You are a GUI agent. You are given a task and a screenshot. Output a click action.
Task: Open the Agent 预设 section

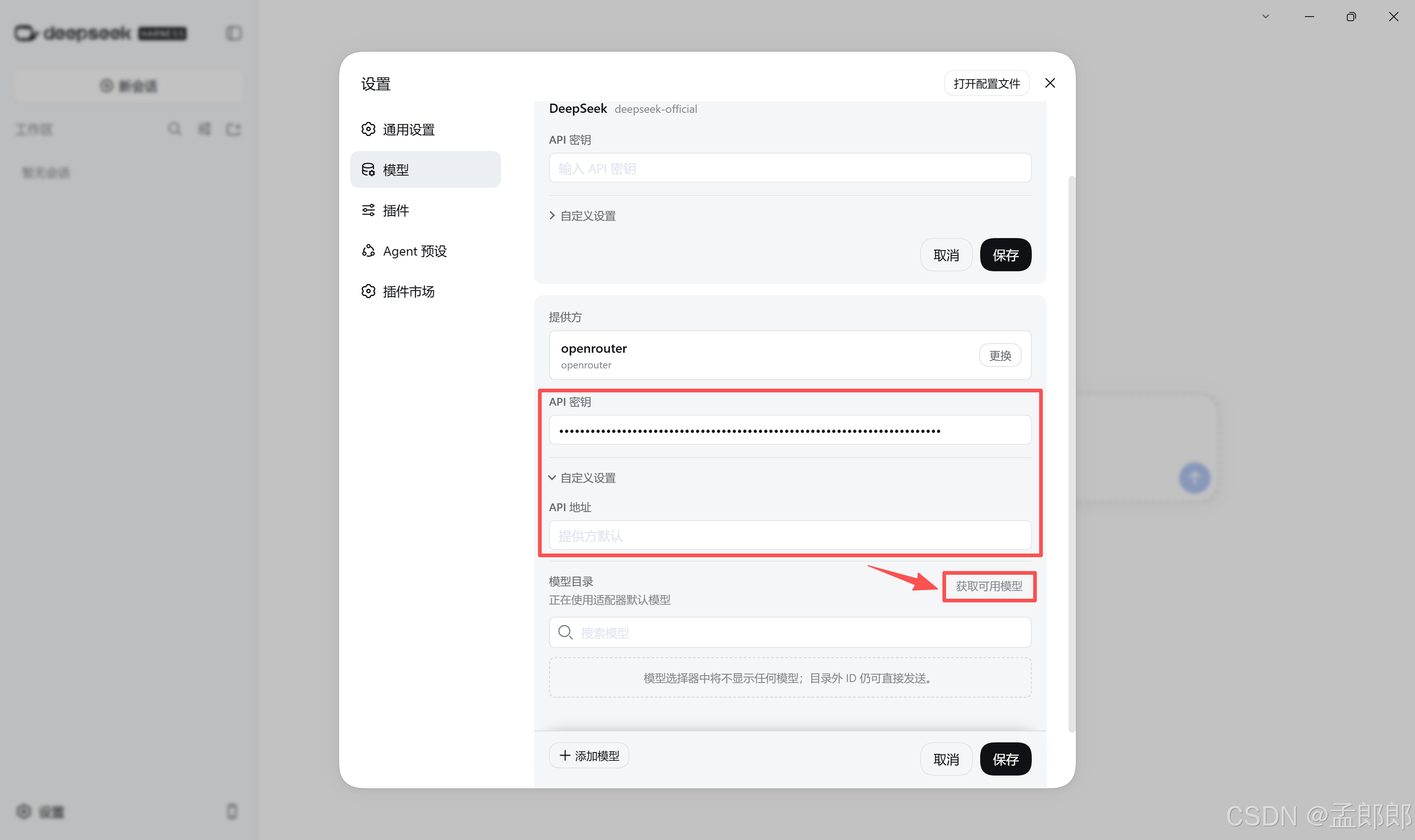(426, 251)
